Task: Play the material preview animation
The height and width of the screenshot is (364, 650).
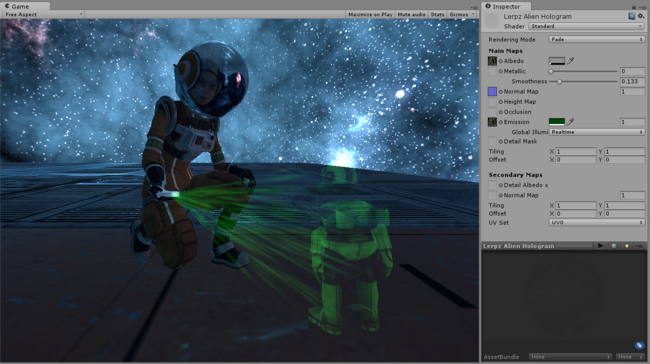Action: point(600,246)
